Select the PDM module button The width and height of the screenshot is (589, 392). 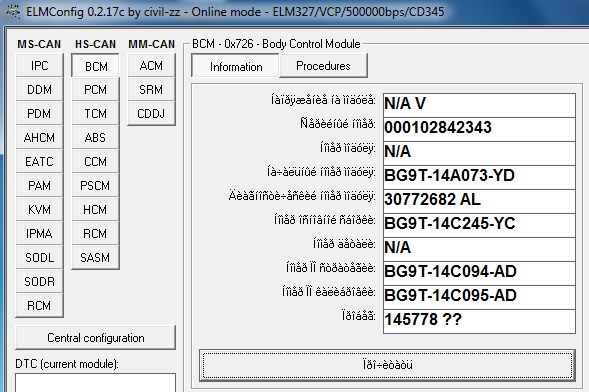(39, 114)
